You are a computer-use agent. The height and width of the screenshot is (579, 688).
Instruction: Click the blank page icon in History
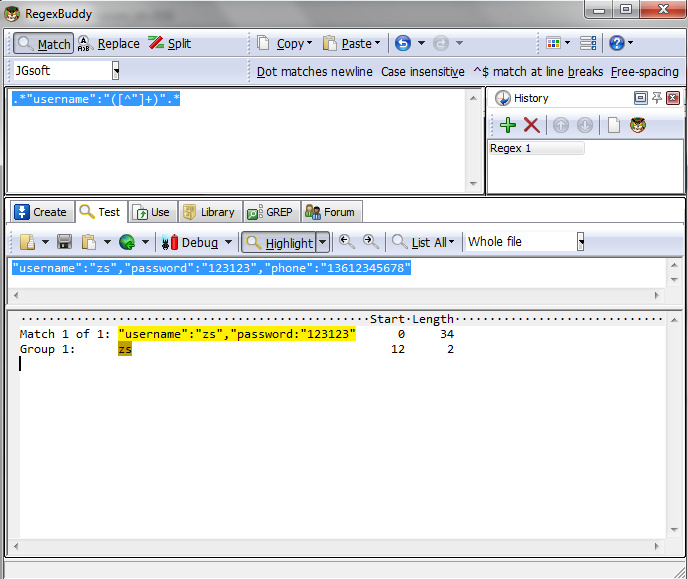click(x=614, y=125)
